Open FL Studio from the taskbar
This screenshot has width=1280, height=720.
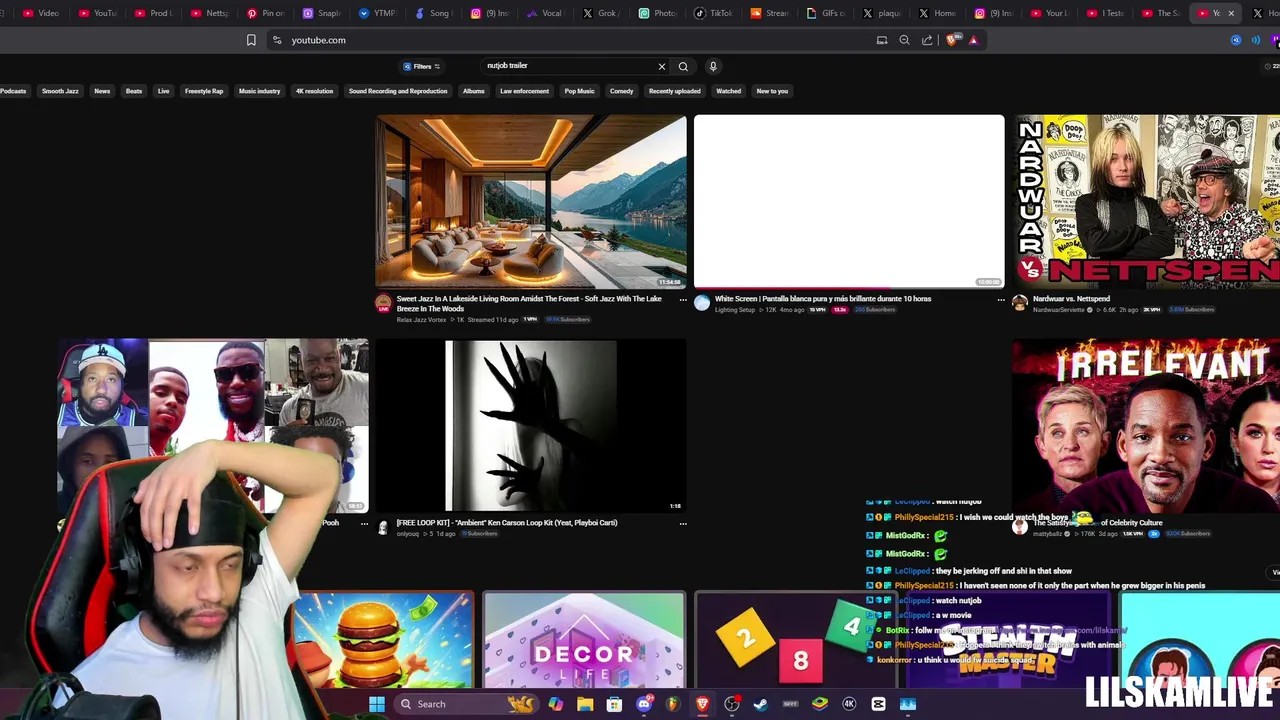pos(673,704)
